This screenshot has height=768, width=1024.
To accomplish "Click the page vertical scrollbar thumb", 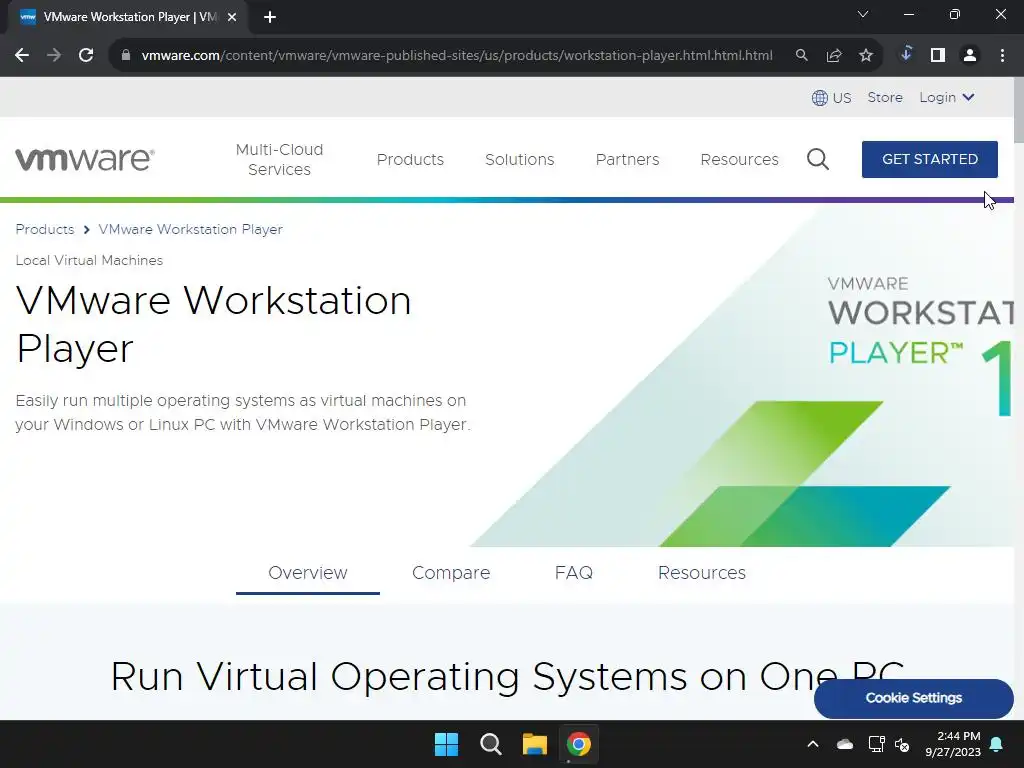I will 1019,110.
